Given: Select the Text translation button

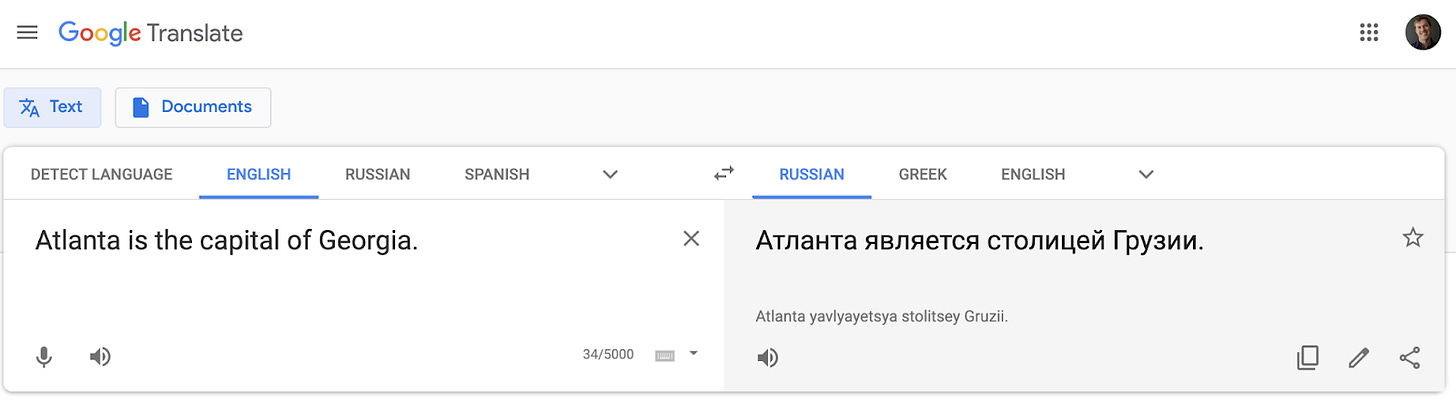Looking at the screenshot, I should (52, 107).
